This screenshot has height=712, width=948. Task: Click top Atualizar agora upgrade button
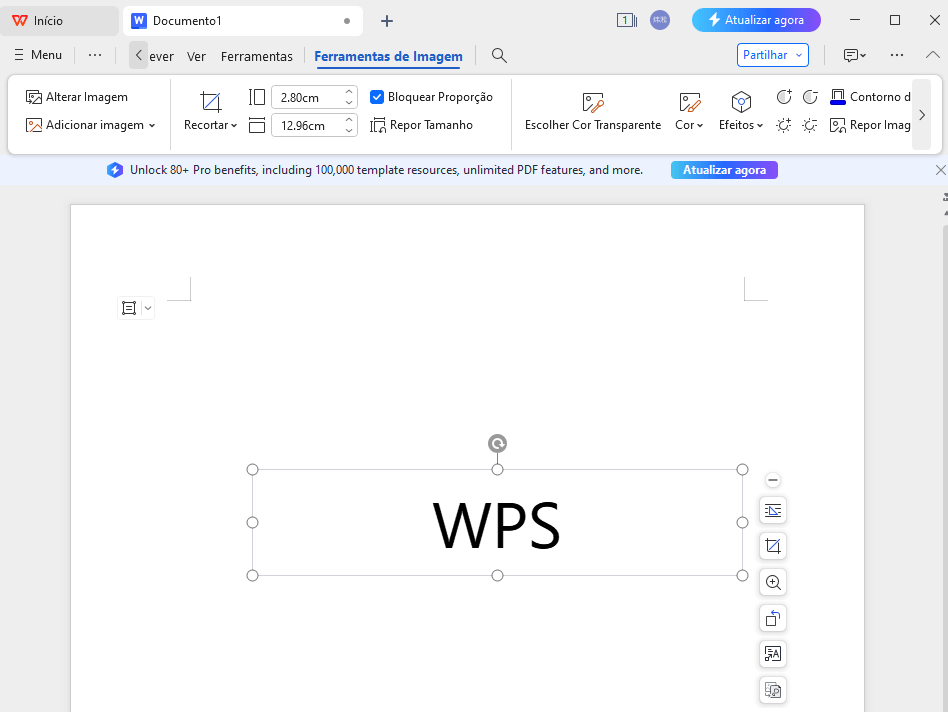[756, 20]
